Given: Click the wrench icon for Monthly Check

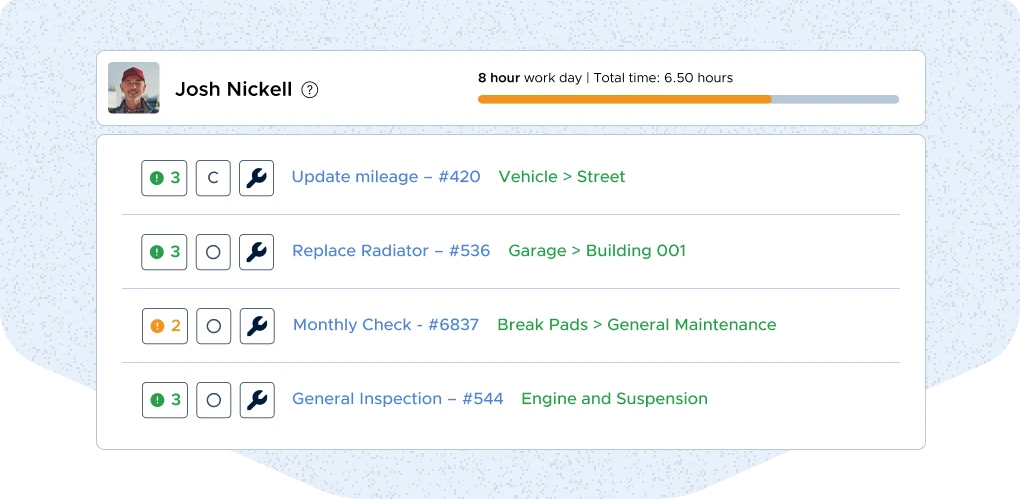Looking at the screenshot, I should (x=256, y=326).
